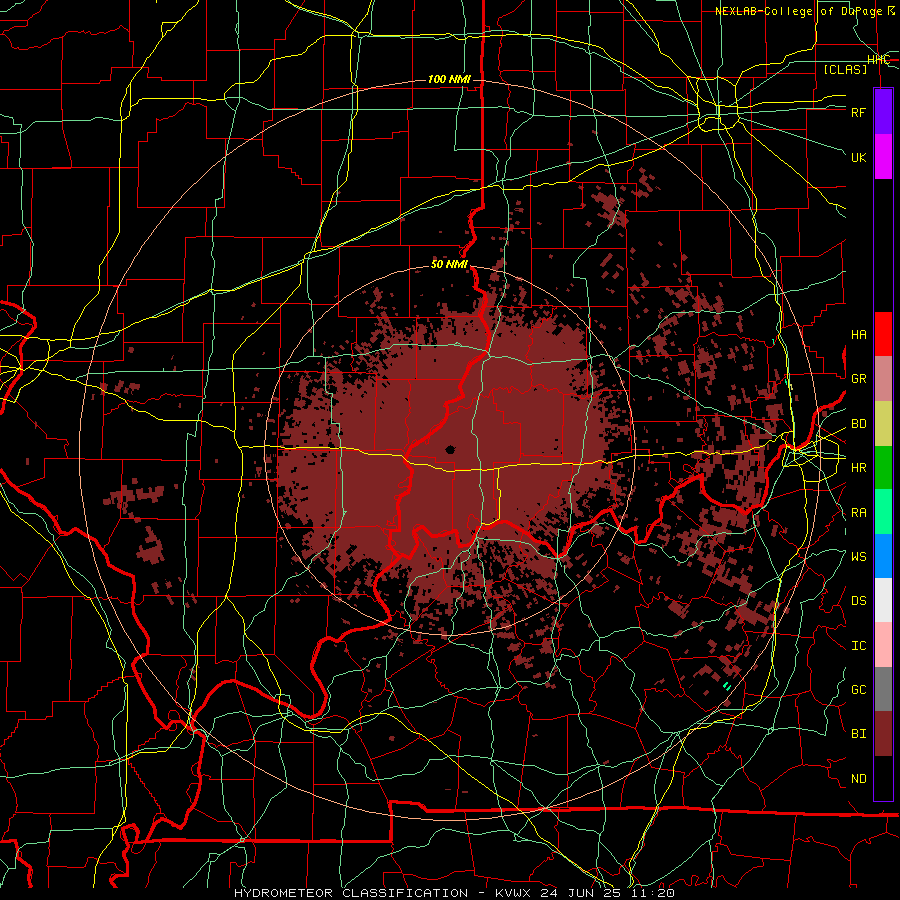The image size is (900, 900).
Task: Click the 'RA' legend label
Action: coord(859,513)
